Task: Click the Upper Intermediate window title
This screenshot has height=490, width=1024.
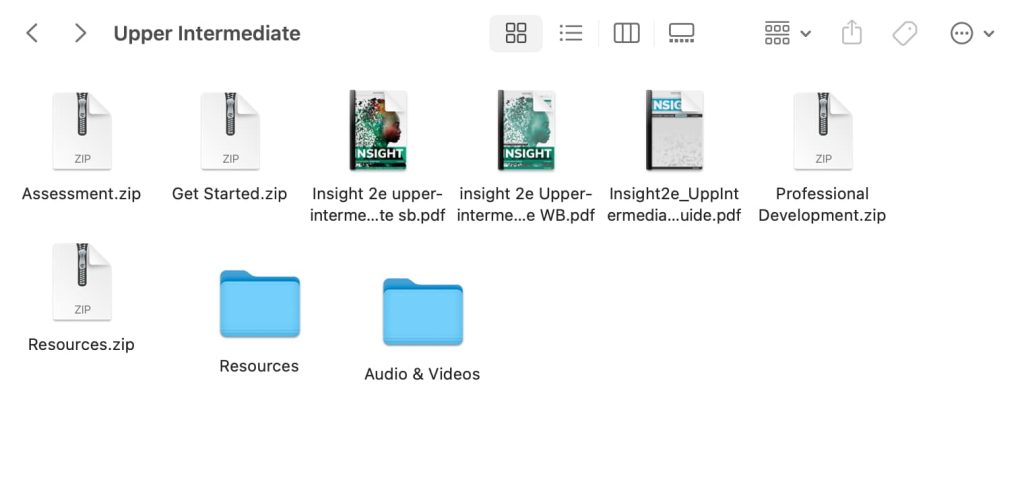Action: [207, 33]
